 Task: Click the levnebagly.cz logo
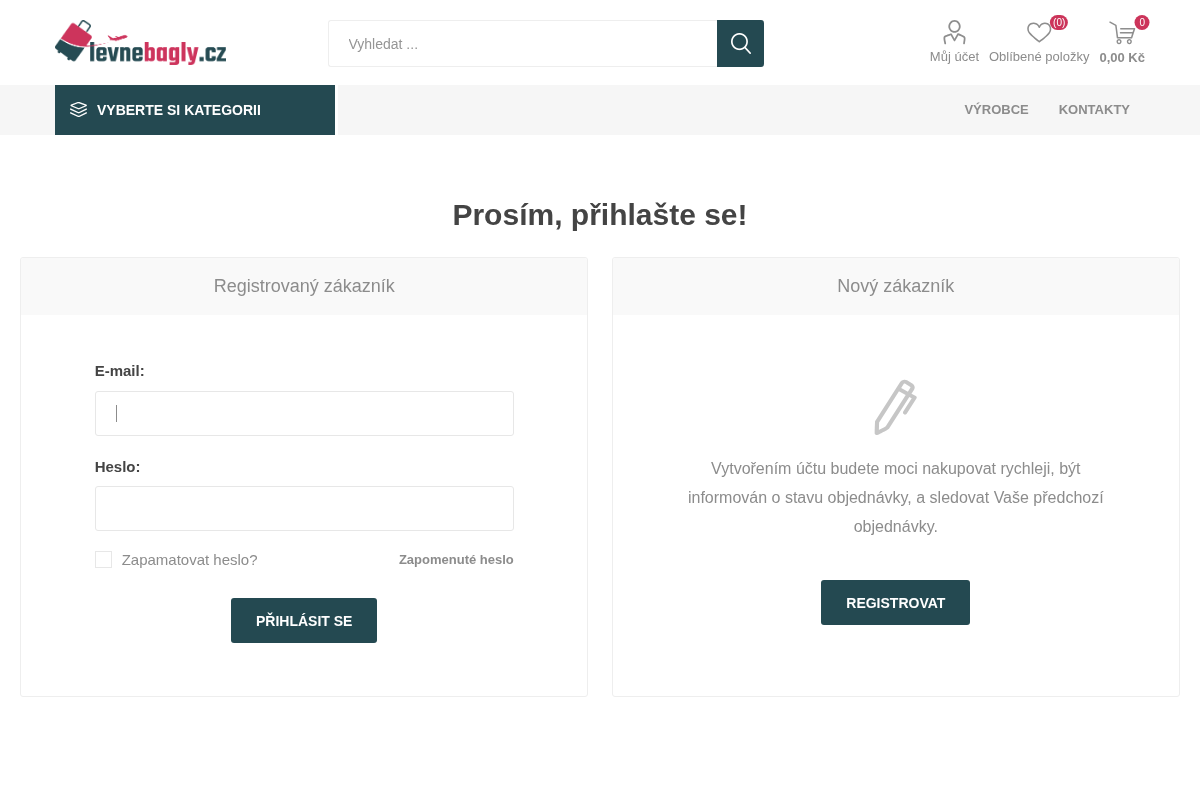141,43
